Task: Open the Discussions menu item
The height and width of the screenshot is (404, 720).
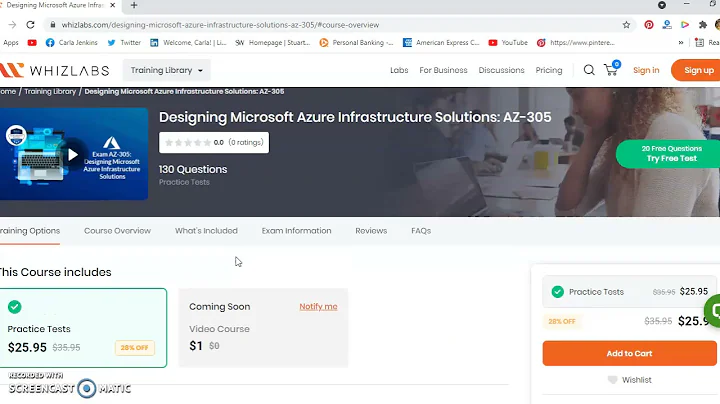Action: pos(501,70)
